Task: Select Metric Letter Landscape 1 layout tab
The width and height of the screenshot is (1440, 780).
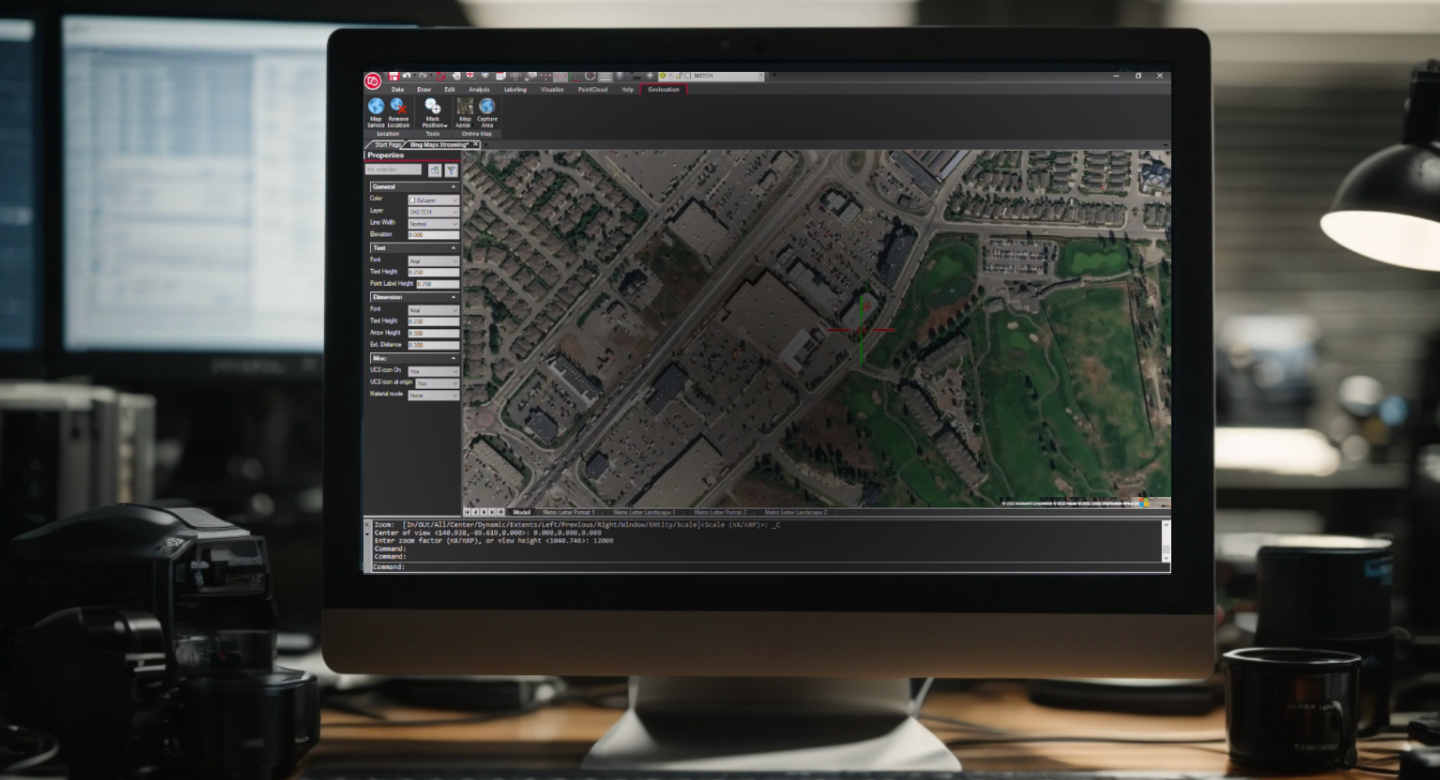Action: click(645, 511)
